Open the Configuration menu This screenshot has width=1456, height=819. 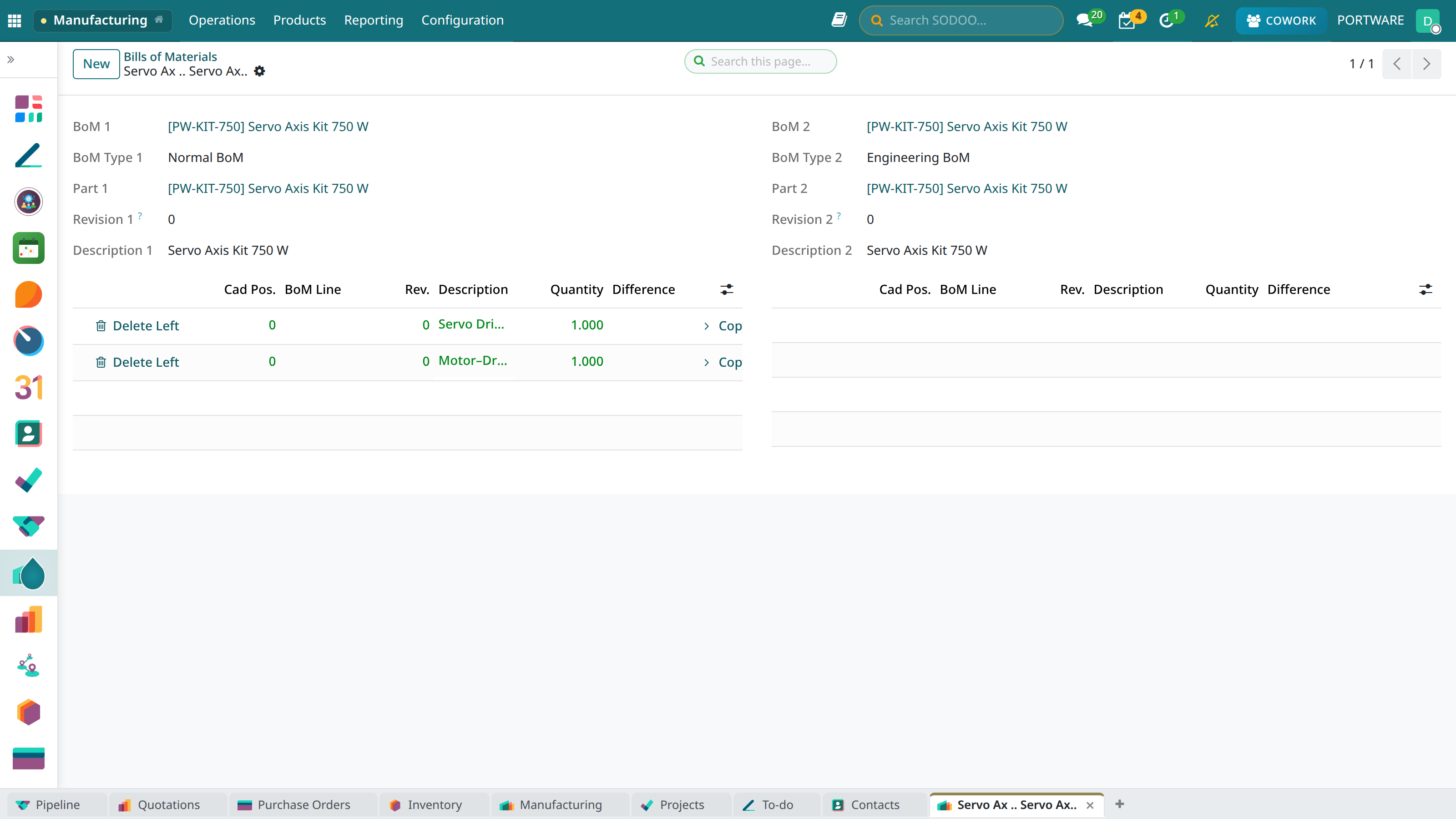[462, 20]
